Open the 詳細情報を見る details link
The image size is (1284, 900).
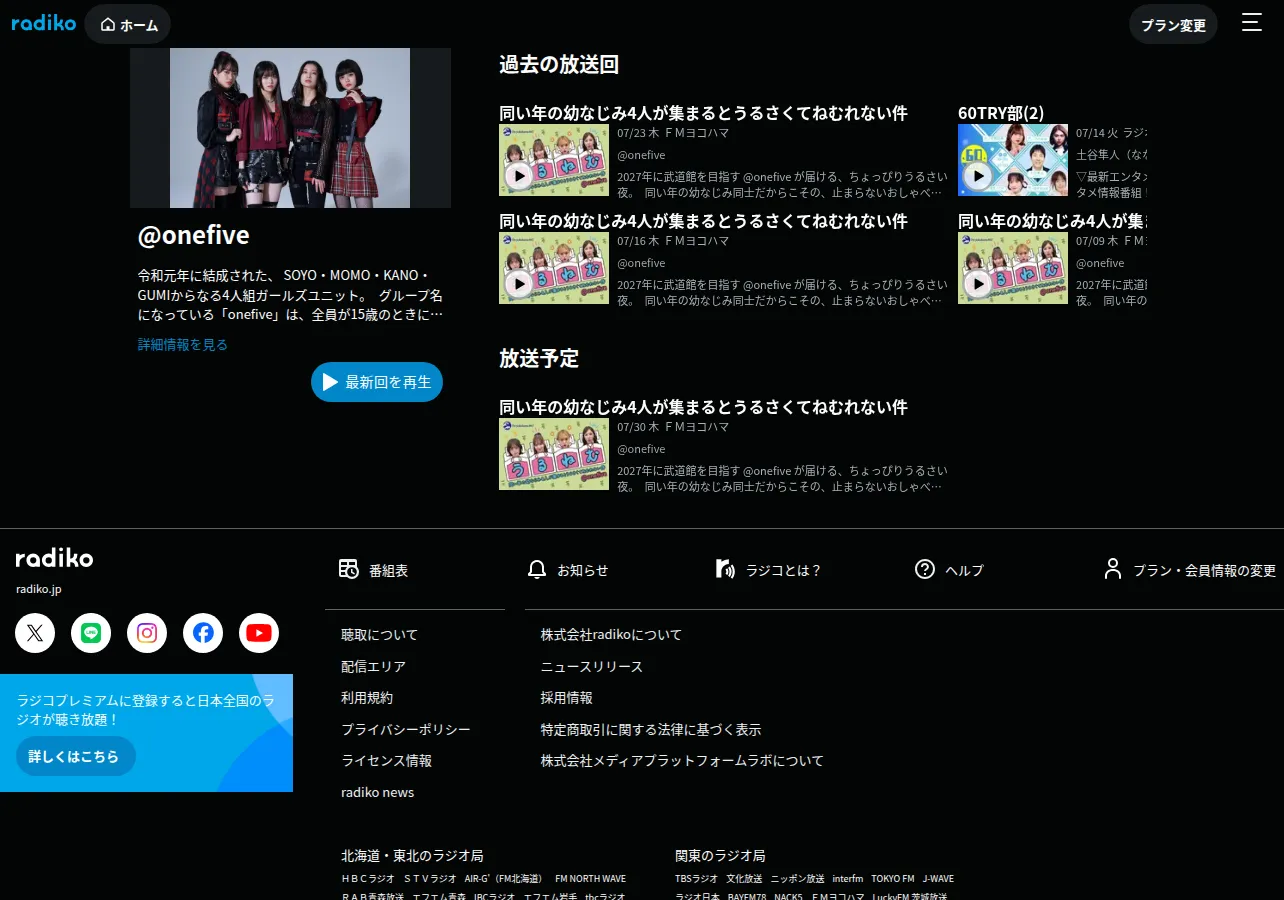click(183, 345)
